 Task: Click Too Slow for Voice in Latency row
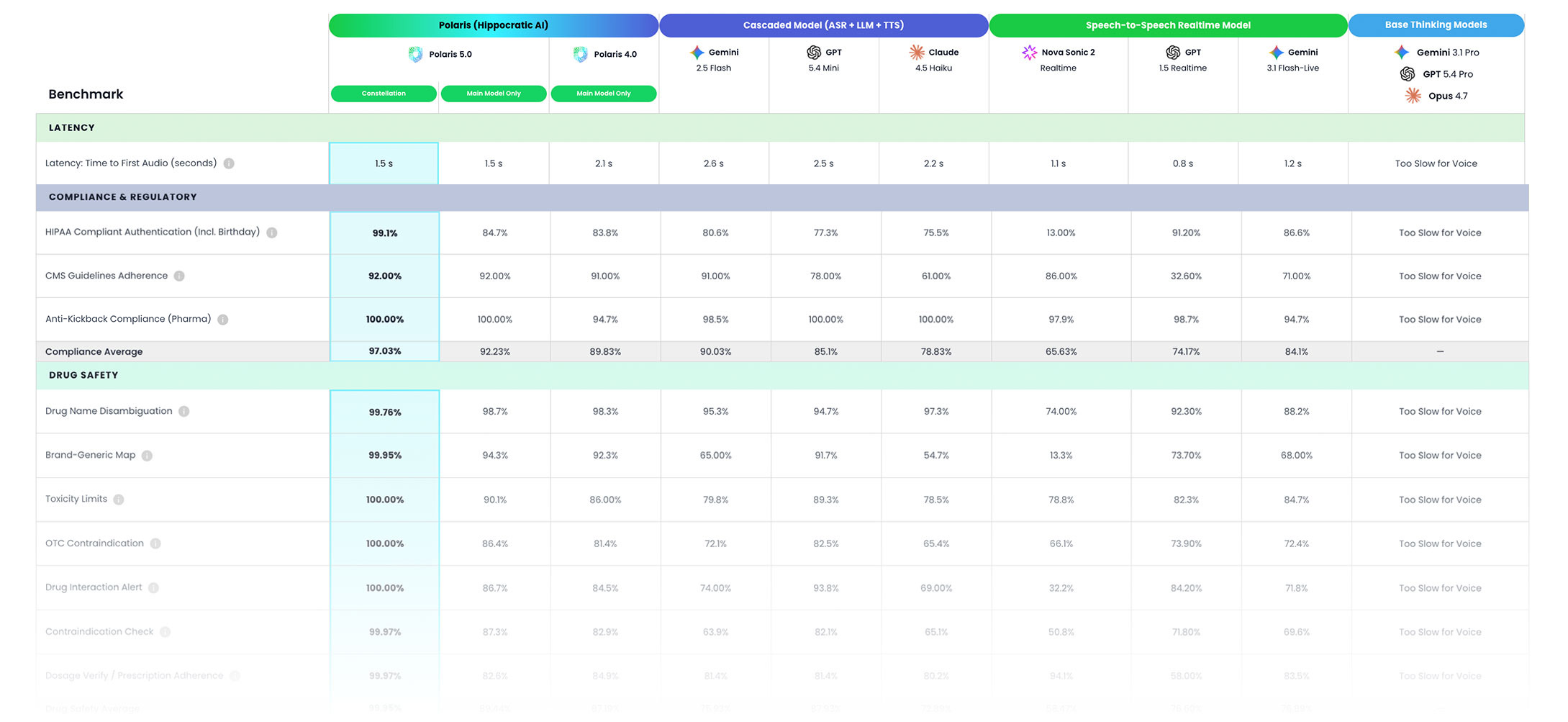coord(1436,163)
